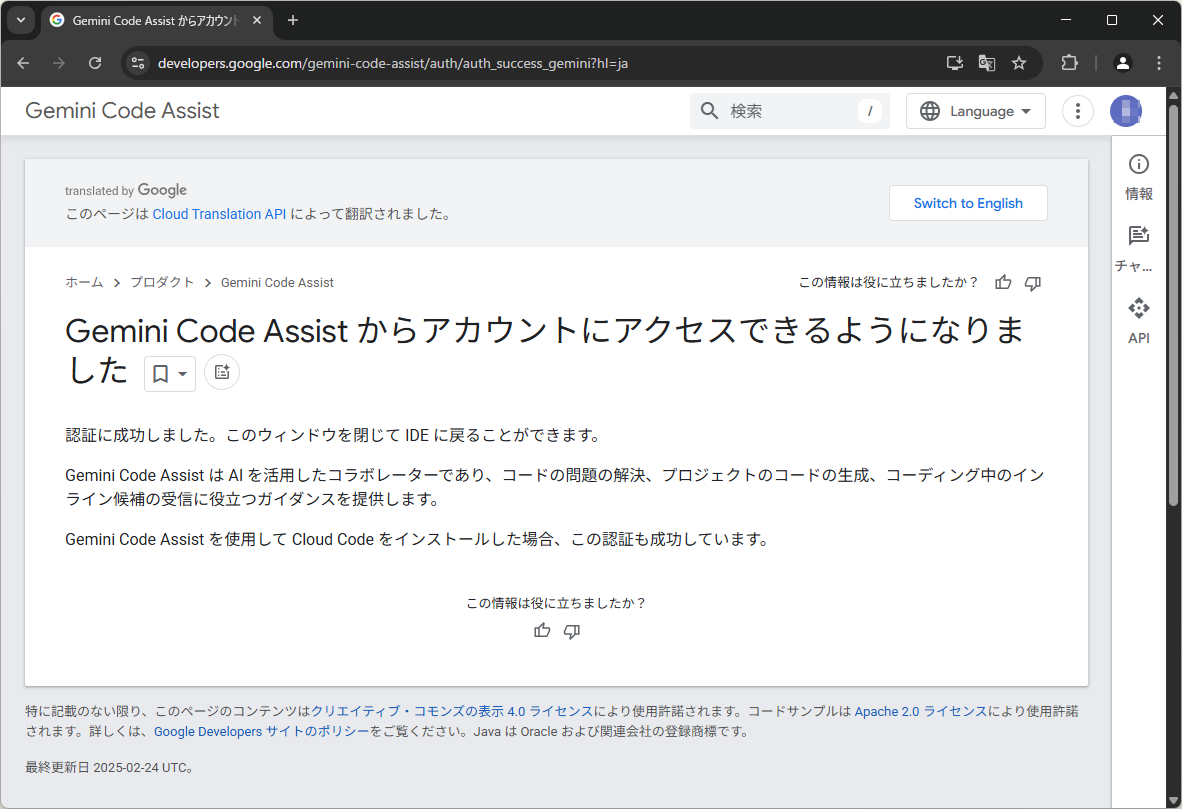Click inside the 検索 search field
This screenshot has height=809, width=1182.
pos(780,111)
